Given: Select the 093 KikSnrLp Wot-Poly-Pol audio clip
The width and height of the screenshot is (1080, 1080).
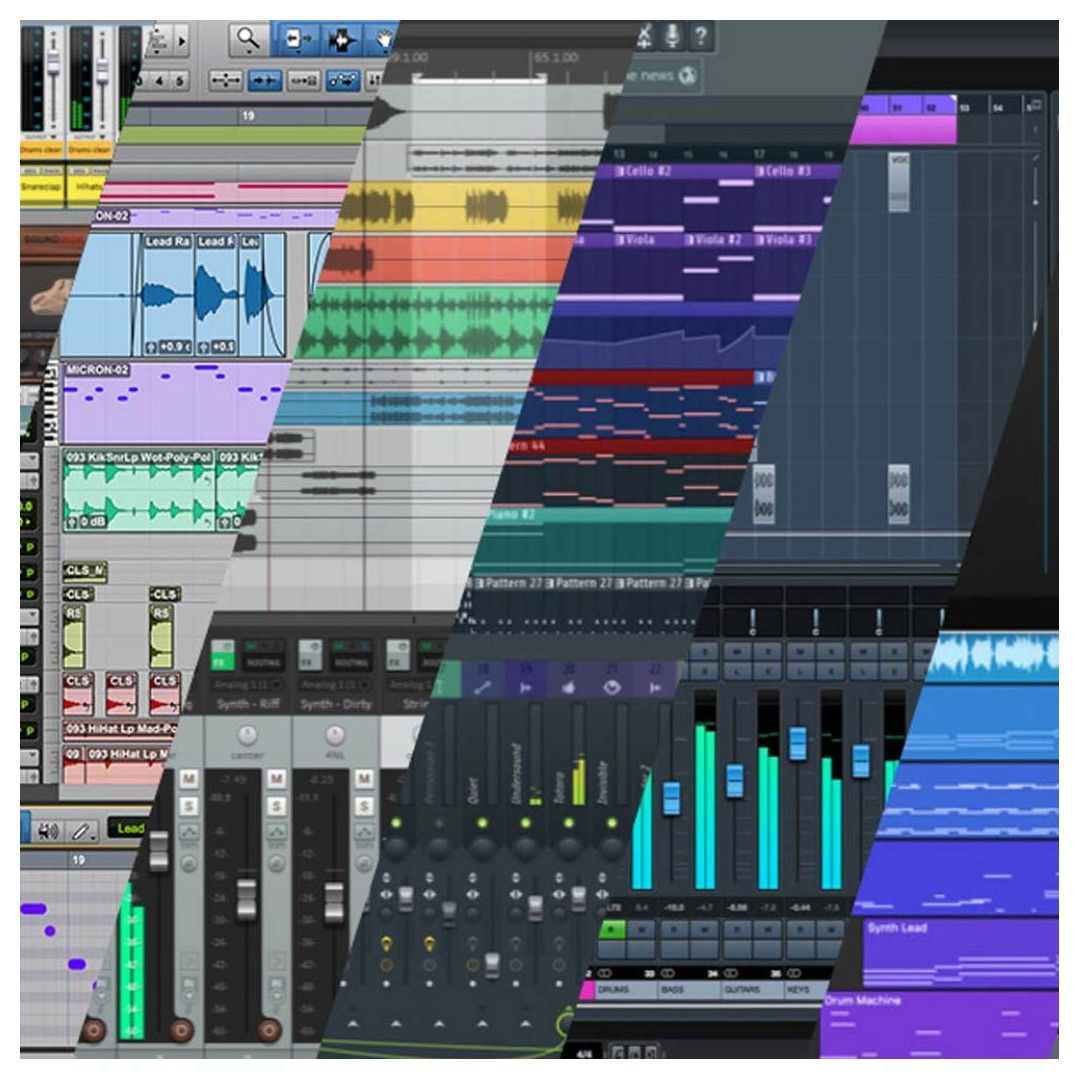Looking at the screenshot, I should coord(138,492).
